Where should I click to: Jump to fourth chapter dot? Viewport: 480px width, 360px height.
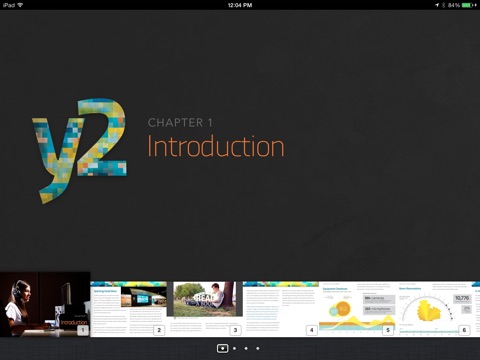(x=258, y=348)
